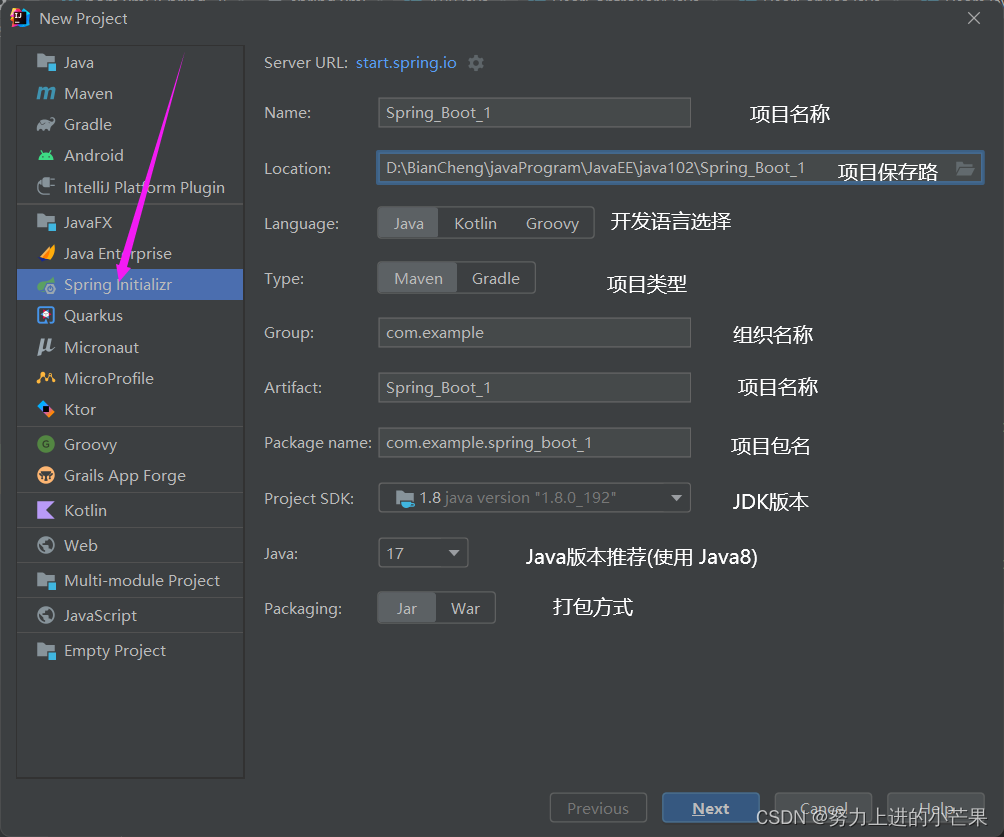Click the Ktor icon

click(x=46, y=409)
